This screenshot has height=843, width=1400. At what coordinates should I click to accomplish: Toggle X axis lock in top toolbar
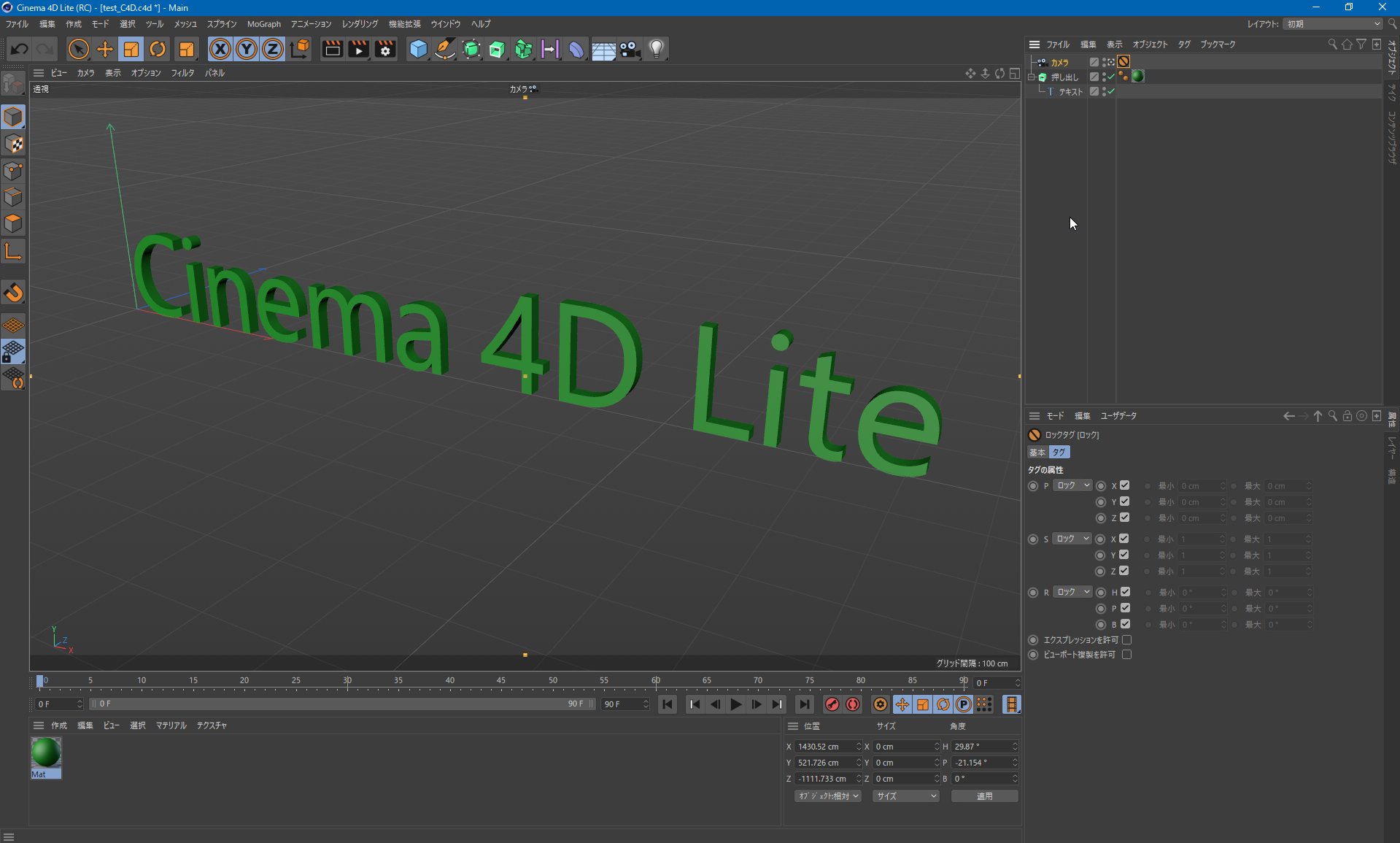click(220, 49)
